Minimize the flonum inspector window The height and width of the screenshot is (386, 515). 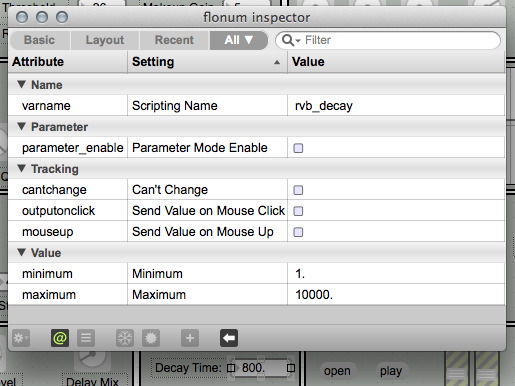coord(42,17)
